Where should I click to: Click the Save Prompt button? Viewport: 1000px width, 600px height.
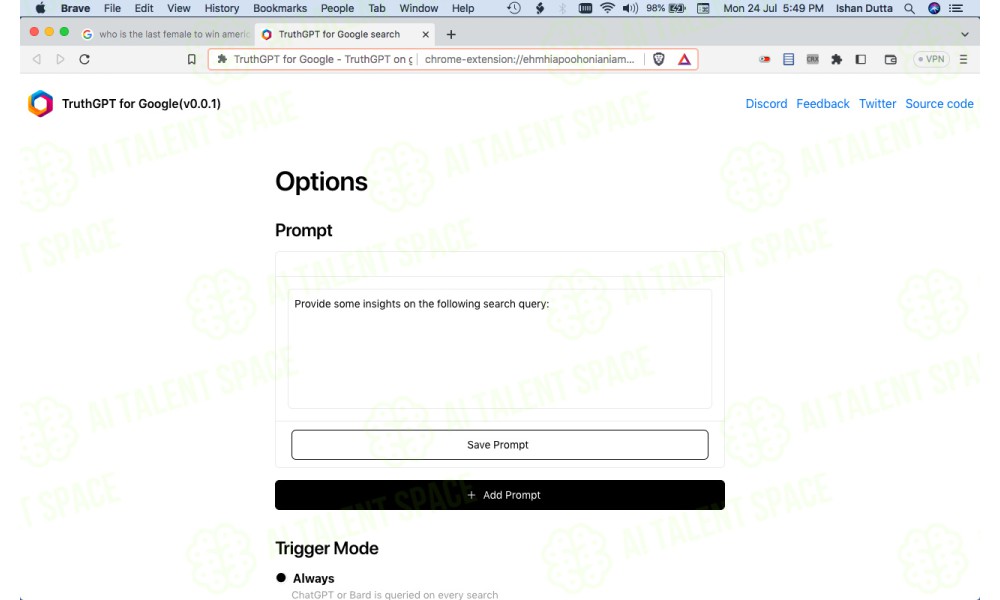[x=499, y=444]
